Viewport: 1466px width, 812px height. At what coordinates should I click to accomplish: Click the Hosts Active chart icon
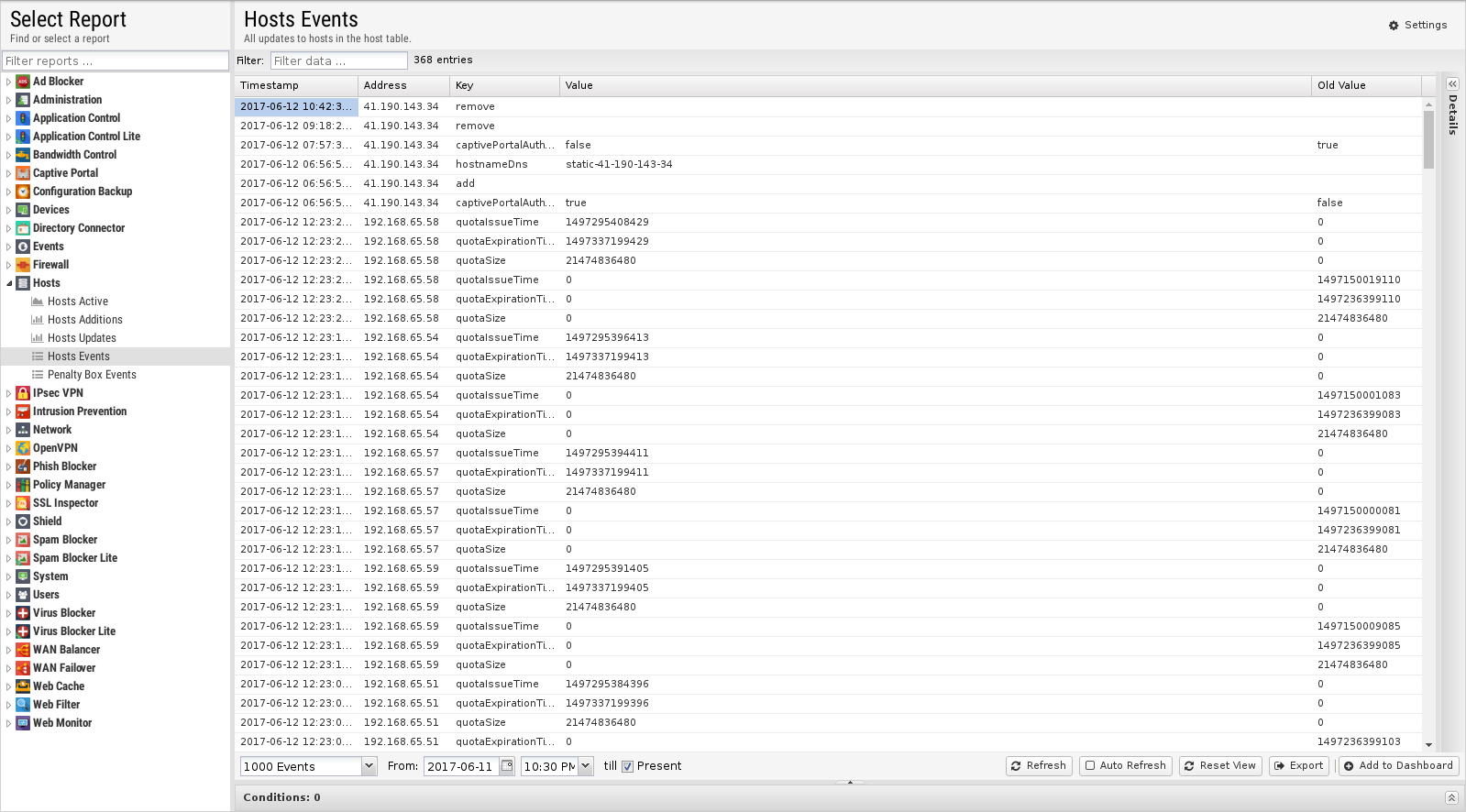click(x=38, y=302)
